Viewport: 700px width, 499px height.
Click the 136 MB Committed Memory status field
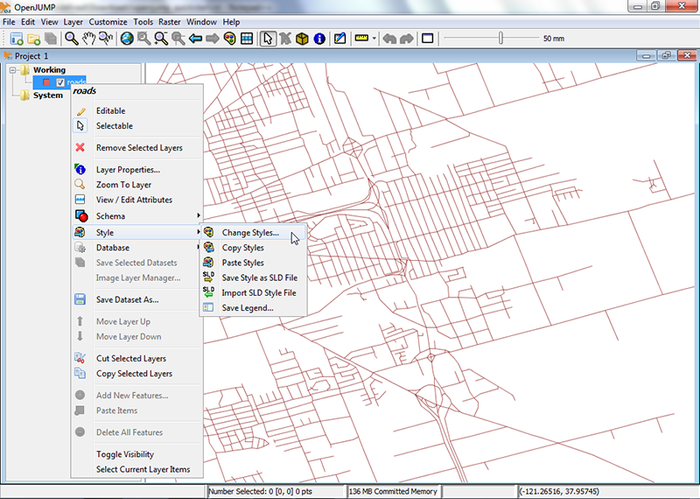point(394,491)
